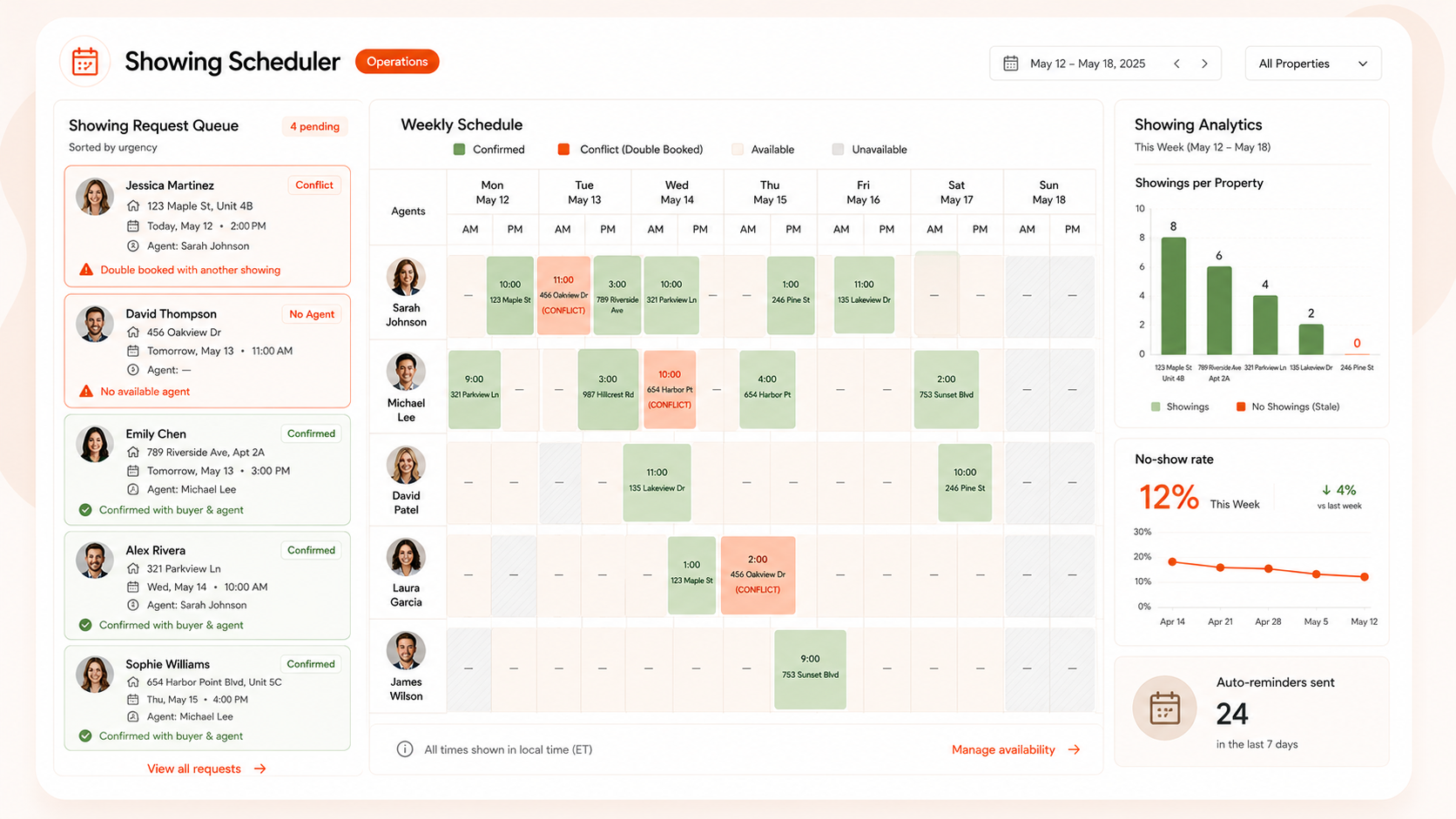This screenshot has width=1456, height=819.
Task: Click the green check icon in Alex Rivera's card
Action: (85, 625)
